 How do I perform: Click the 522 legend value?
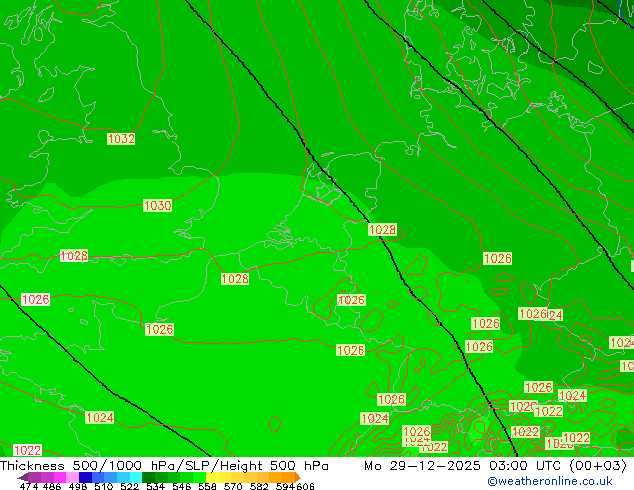point(129,486)
